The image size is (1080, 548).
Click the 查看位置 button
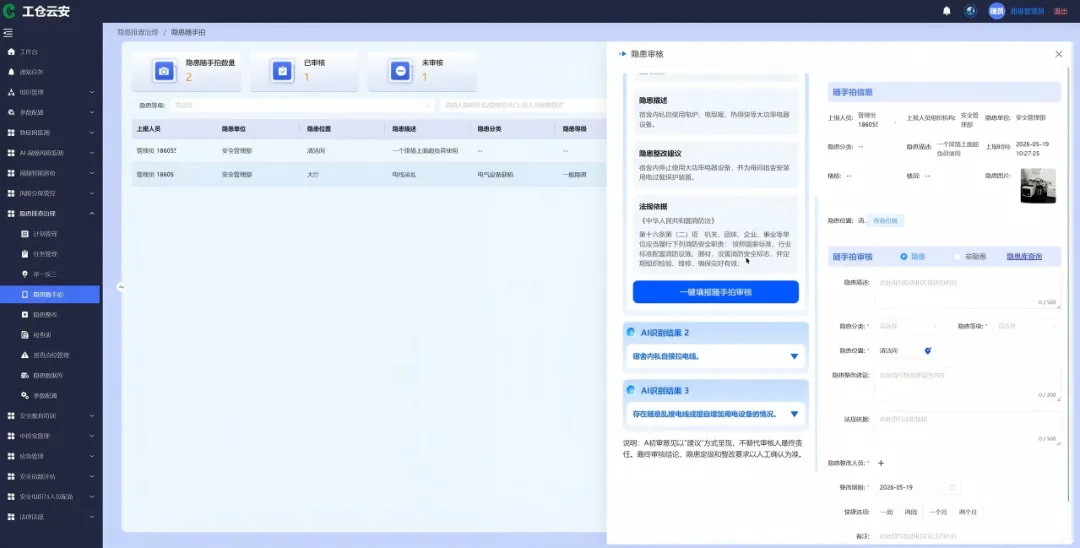[885, 220]
